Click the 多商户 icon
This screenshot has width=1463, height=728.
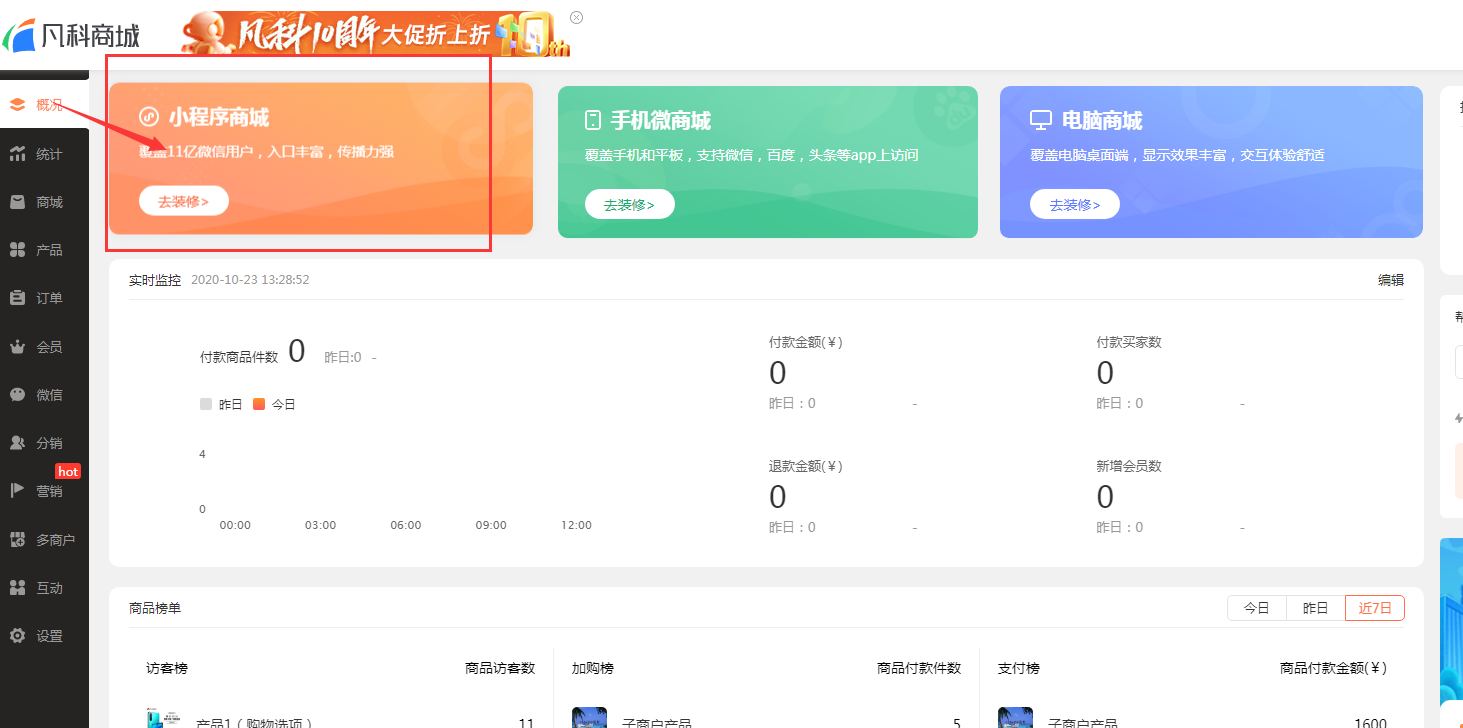click(17, 540)
